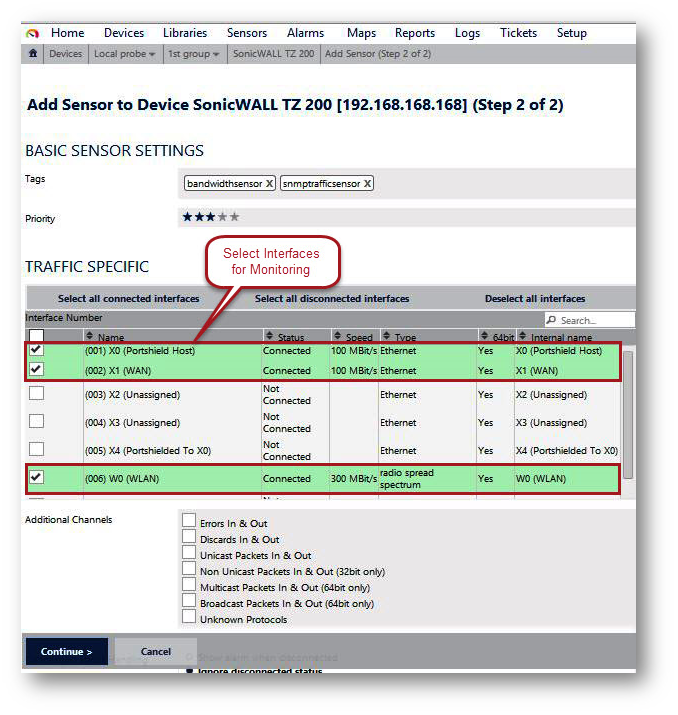
Task: Sort by Speed column arrows
Action: [x=337, y=337]
